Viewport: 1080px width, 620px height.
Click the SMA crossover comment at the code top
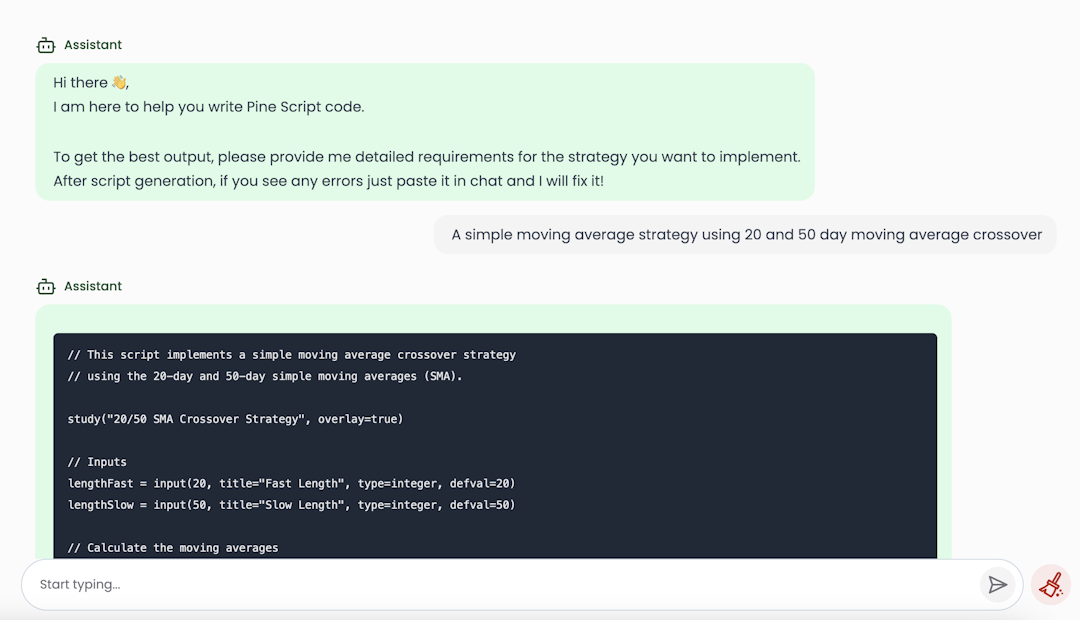(x=290, y=354)
